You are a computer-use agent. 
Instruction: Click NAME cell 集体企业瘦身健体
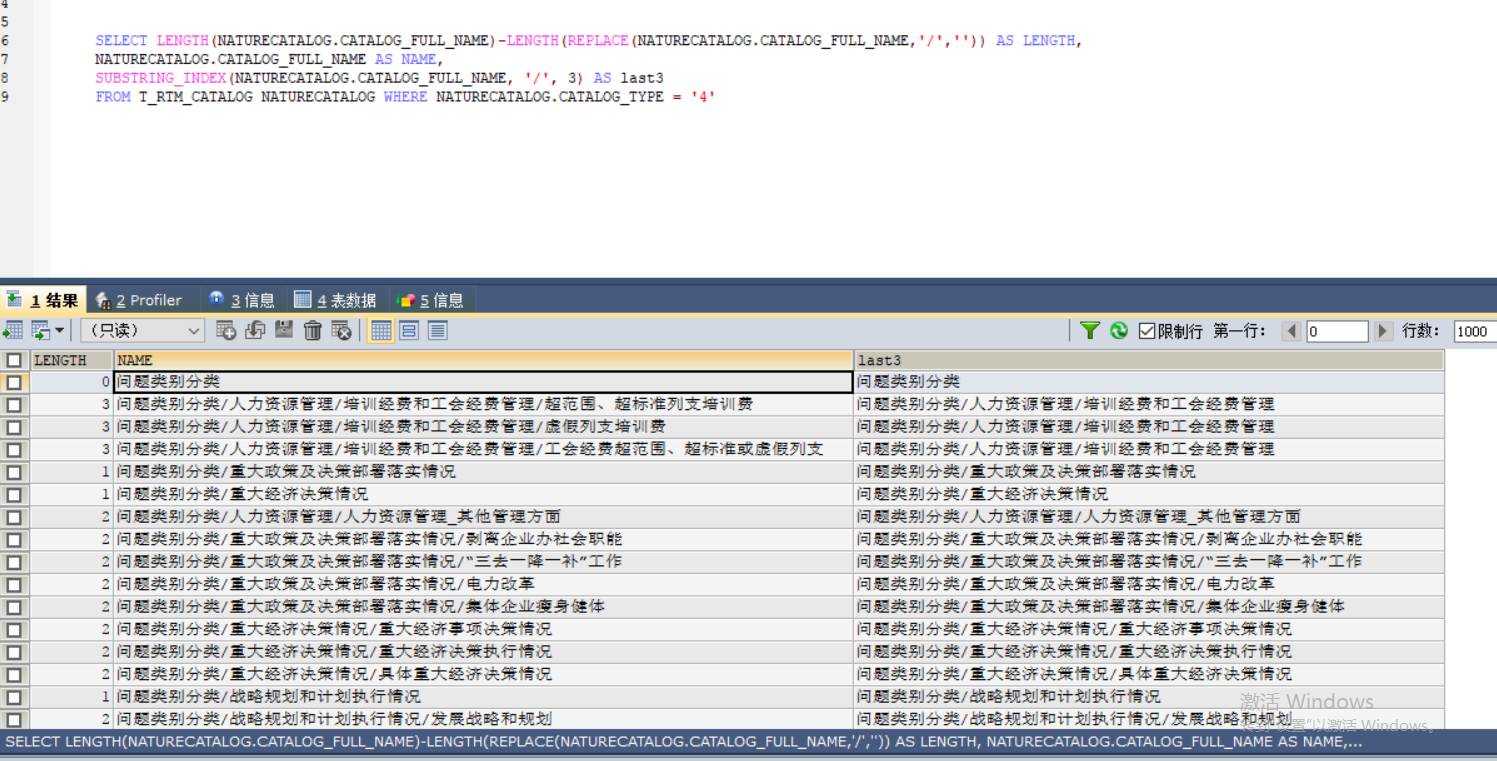(483, 607)
